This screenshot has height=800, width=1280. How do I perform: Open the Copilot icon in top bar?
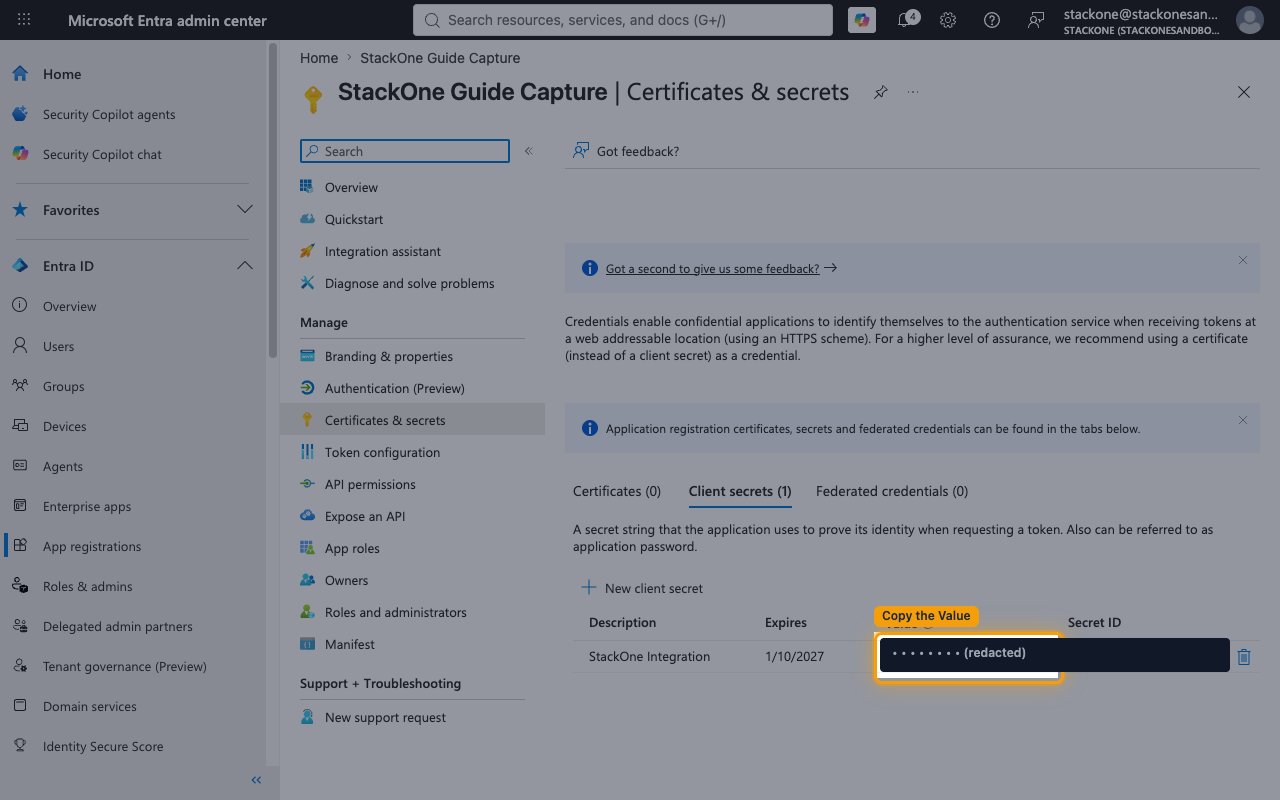click(861, 20)
